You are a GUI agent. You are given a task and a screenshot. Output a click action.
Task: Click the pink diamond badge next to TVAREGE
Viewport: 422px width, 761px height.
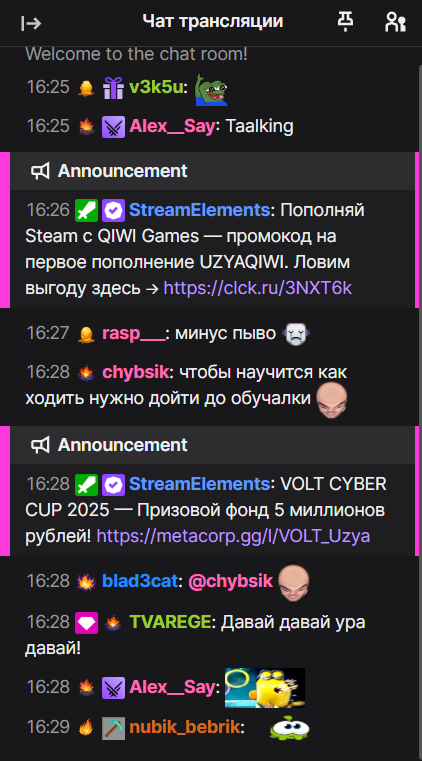(x=86, y=623)
